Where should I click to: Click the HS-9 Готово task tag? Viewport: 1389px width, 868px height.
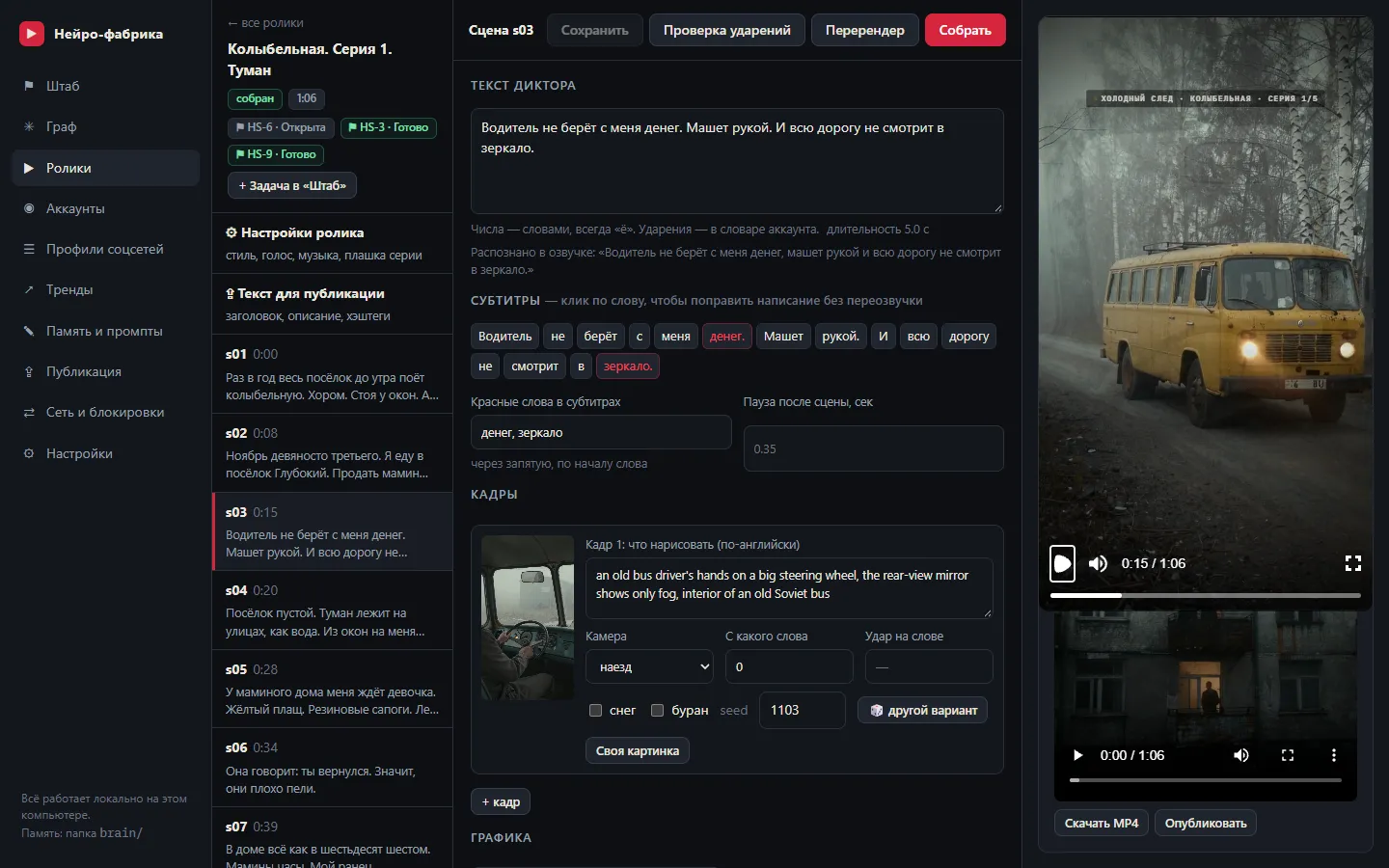[x=276, y=154]
